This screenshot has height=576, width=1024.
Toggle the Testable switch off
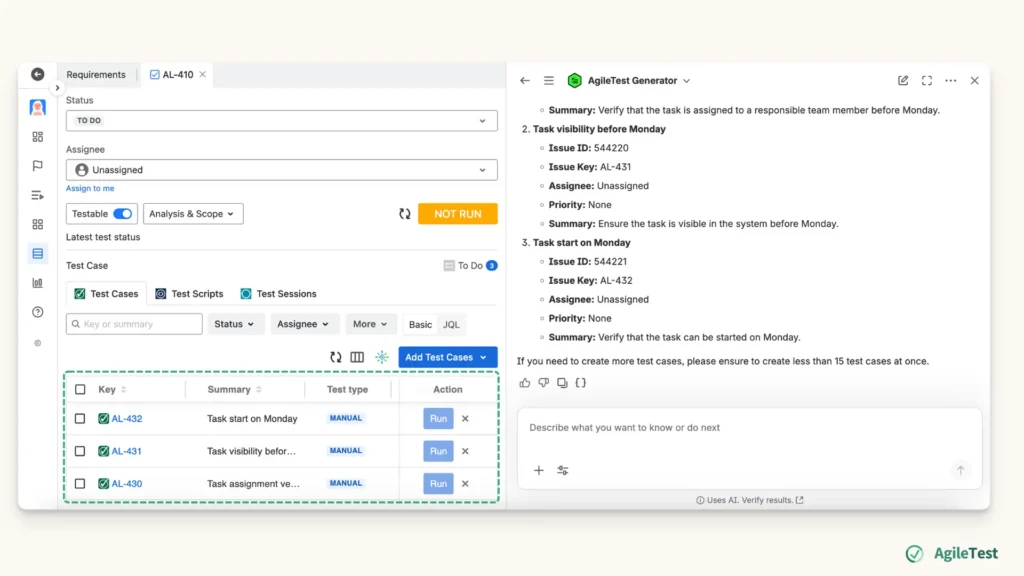coord(122,213)
